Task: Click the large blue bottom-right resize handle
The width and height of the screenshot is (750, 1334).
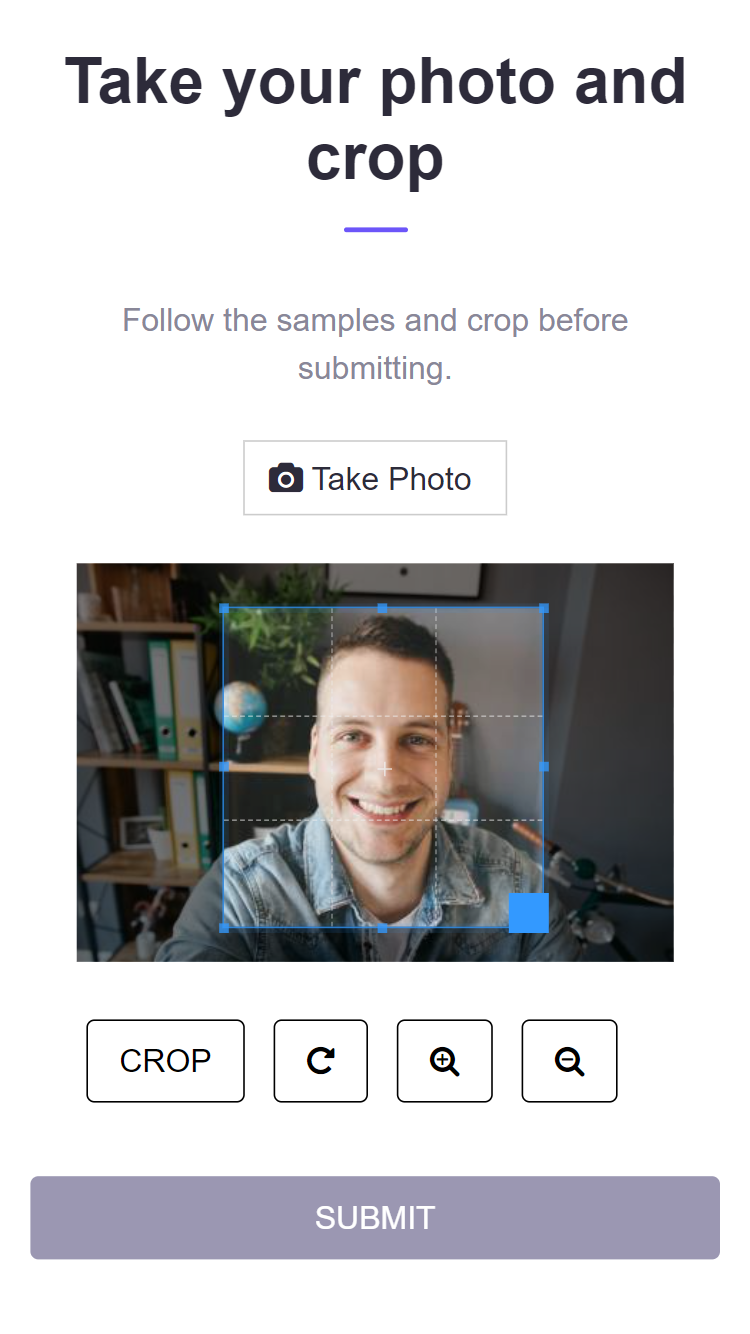Action: (529, 913)
